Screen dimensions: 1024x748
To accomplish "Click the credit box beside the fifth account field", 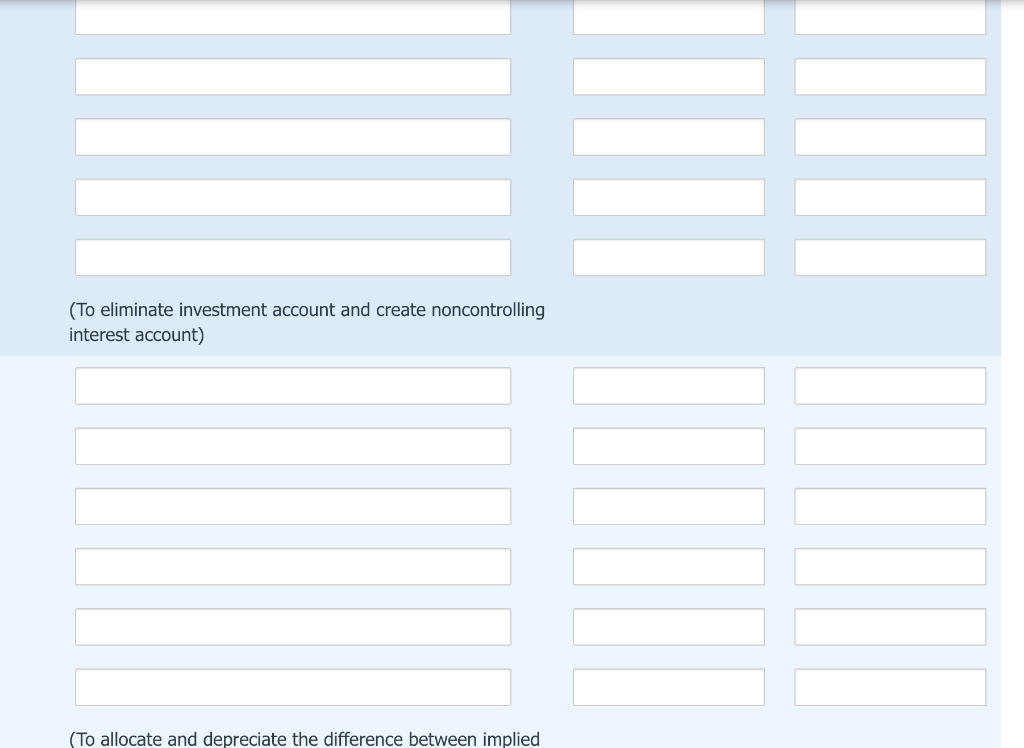I will pyautogui.click(x=889, y=257).
